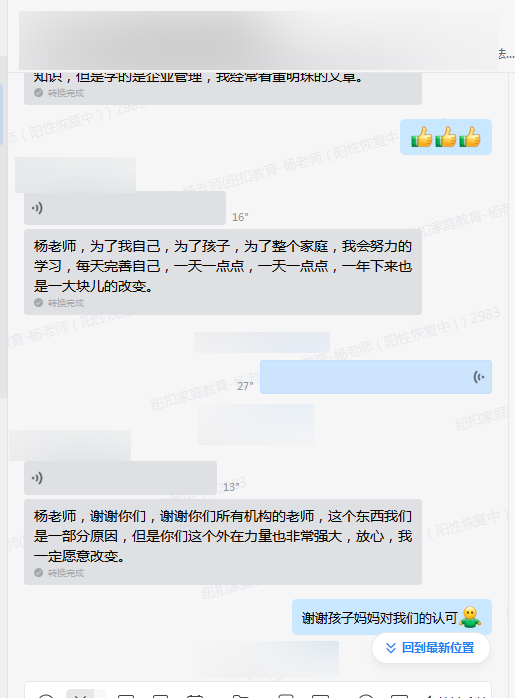Open the emoji picker in the input toolbar
Screen dimensions: 515x698
pyautogui.click(x=46, y=695)
